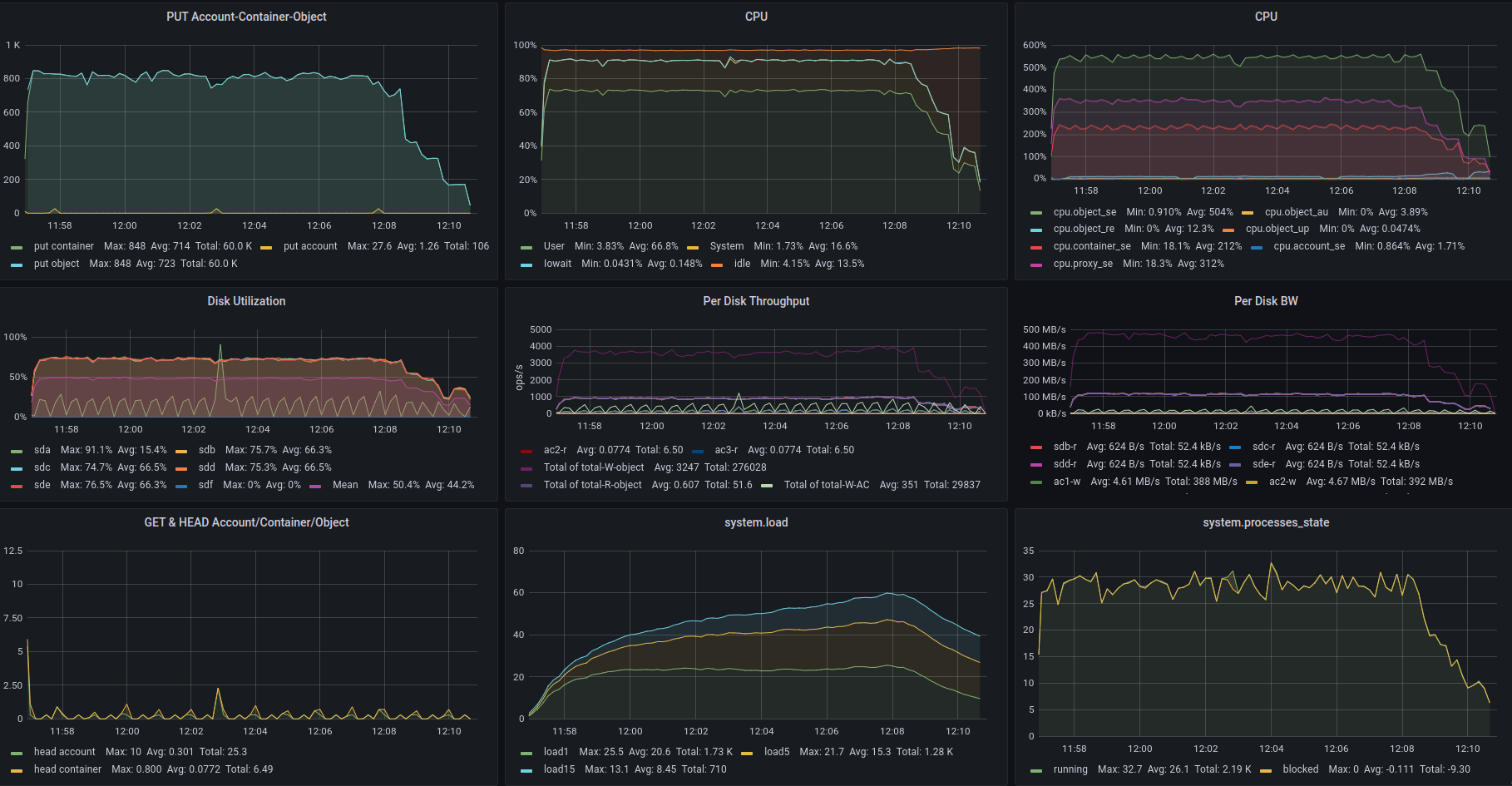Open the system.load panel title menu
This screenshot has height=786, width=1512.
[x=755, y=522]
